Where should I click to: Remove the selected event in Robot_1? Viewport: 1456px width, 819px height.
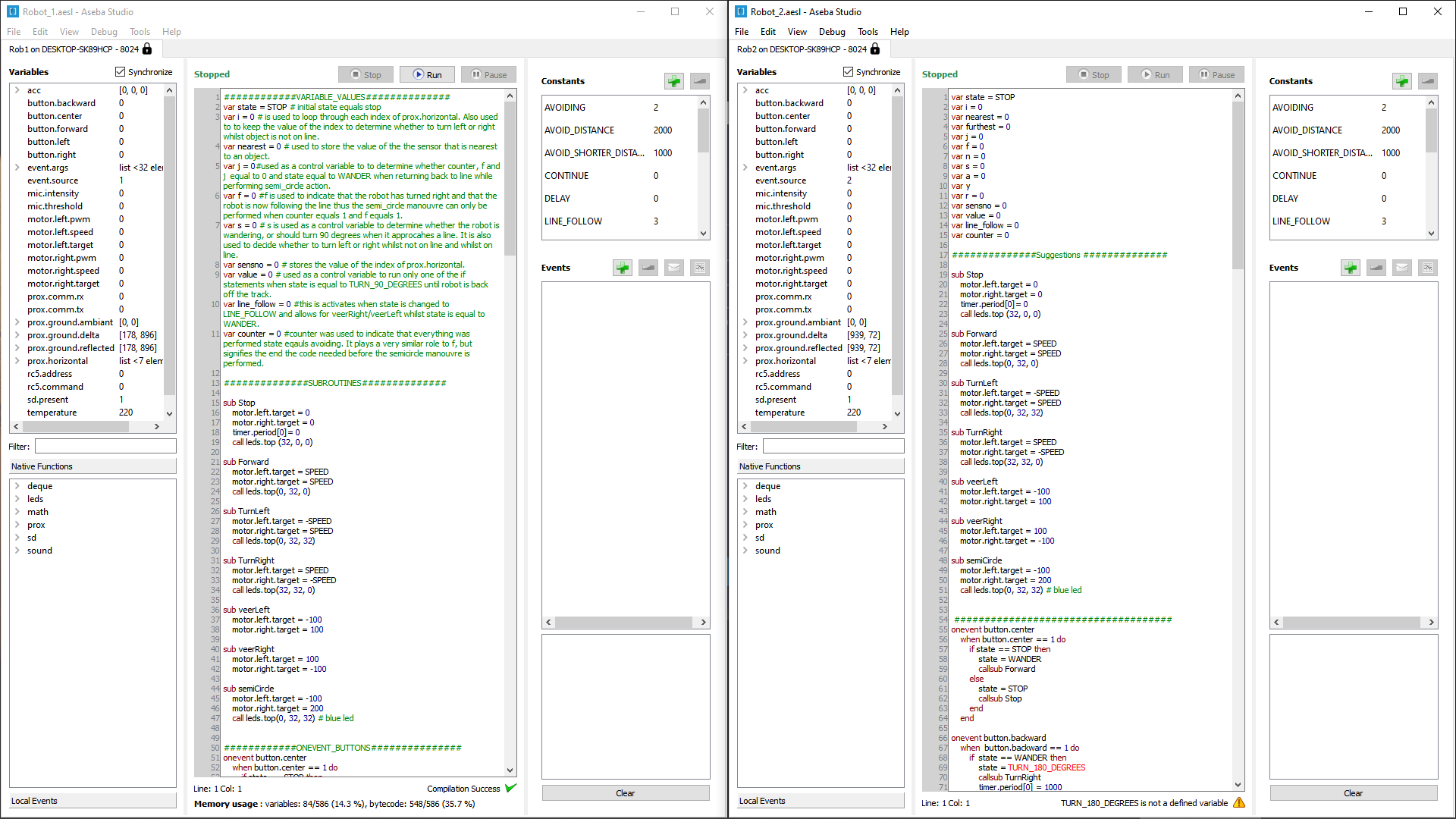tap(648, 268)
